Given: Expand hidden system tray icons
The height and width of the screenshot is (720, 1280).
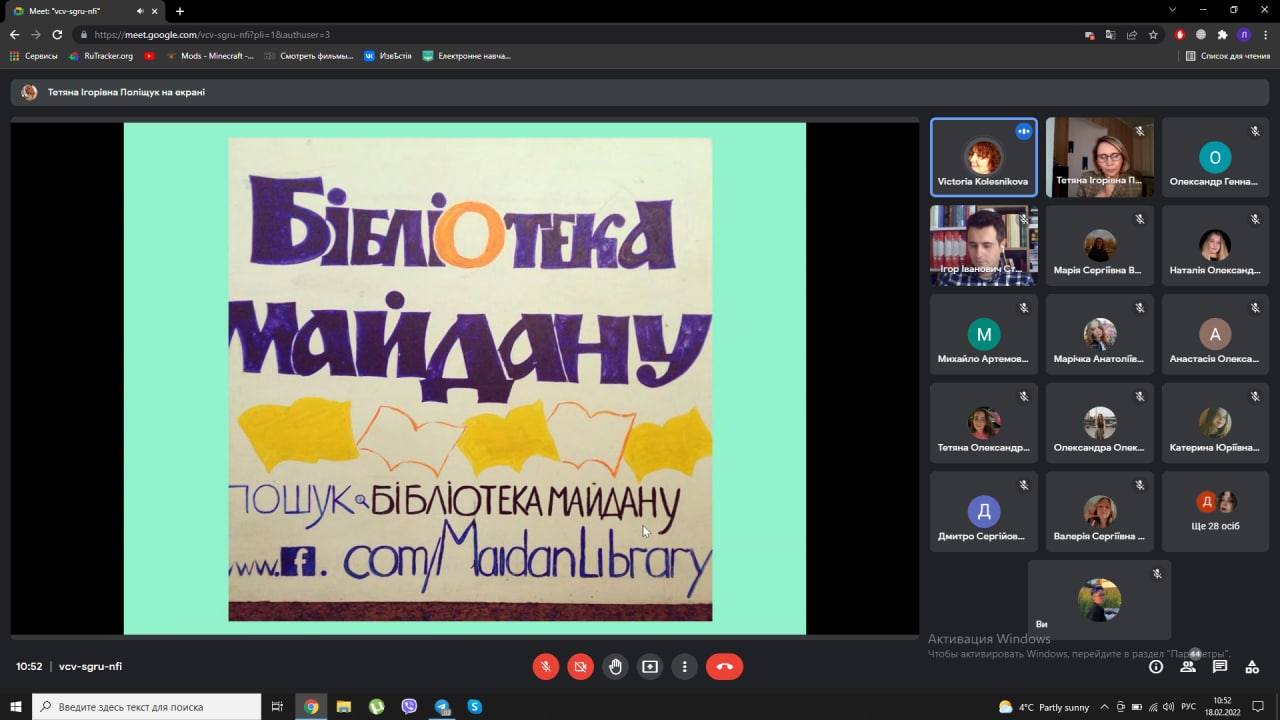Looking at the screenshot, I should 1105,707.
